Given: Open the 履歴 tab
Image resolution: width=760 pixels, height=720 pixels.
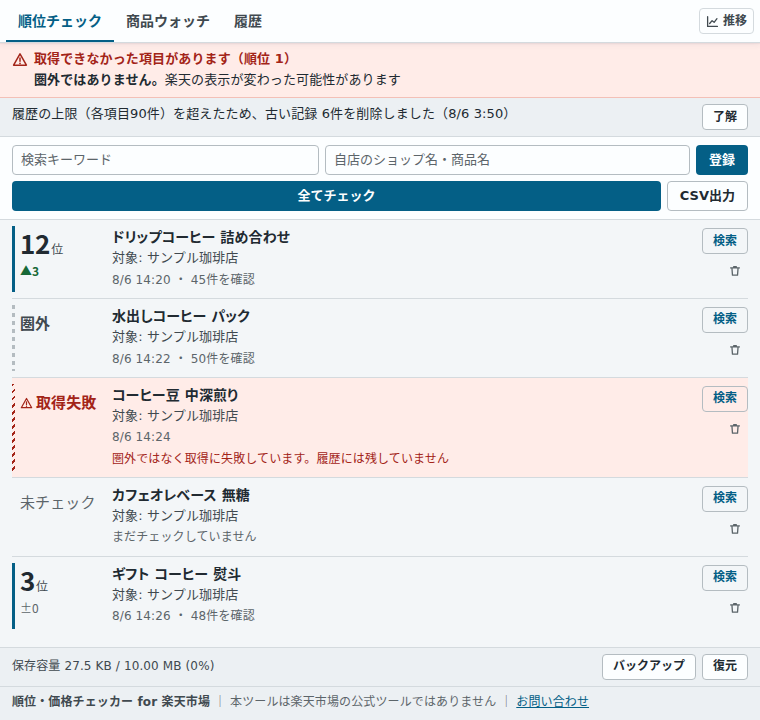Looking at the screenshot, I should [x=248, y=21].
